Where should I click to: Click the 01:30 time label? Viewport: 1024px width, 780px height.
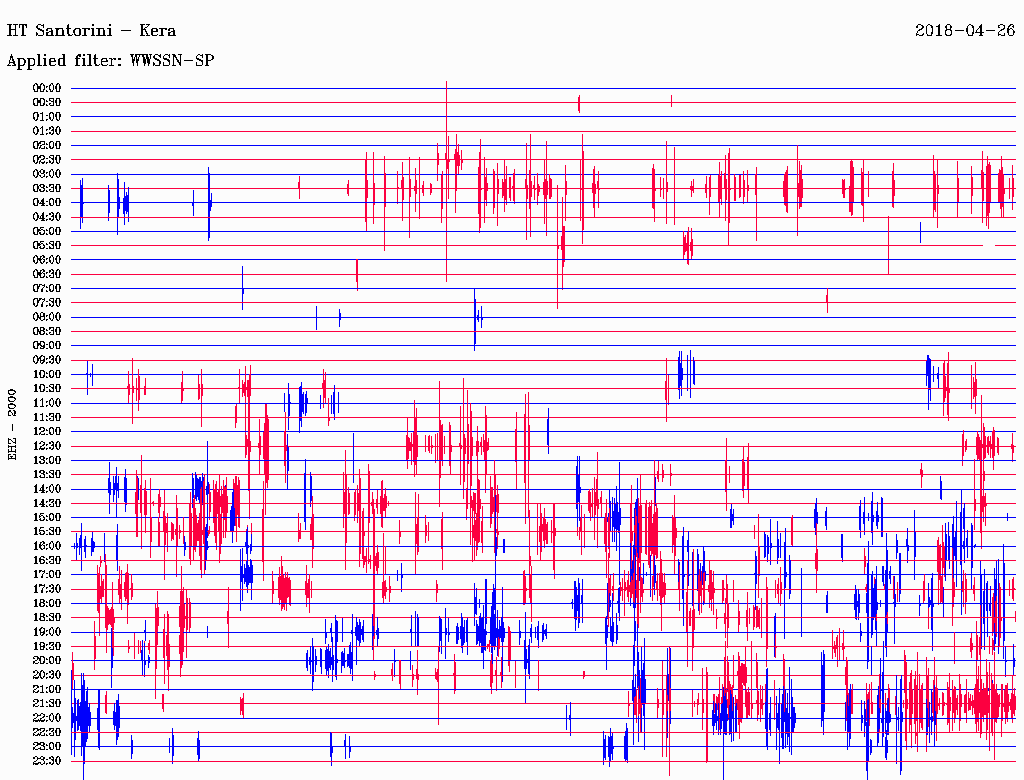pos(47,131)
